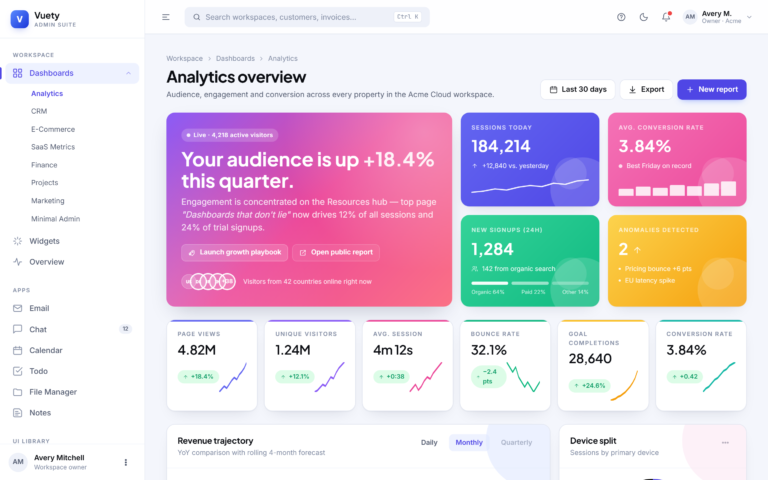Click the Avg. Session +0:38 badge

pos(391,377)
